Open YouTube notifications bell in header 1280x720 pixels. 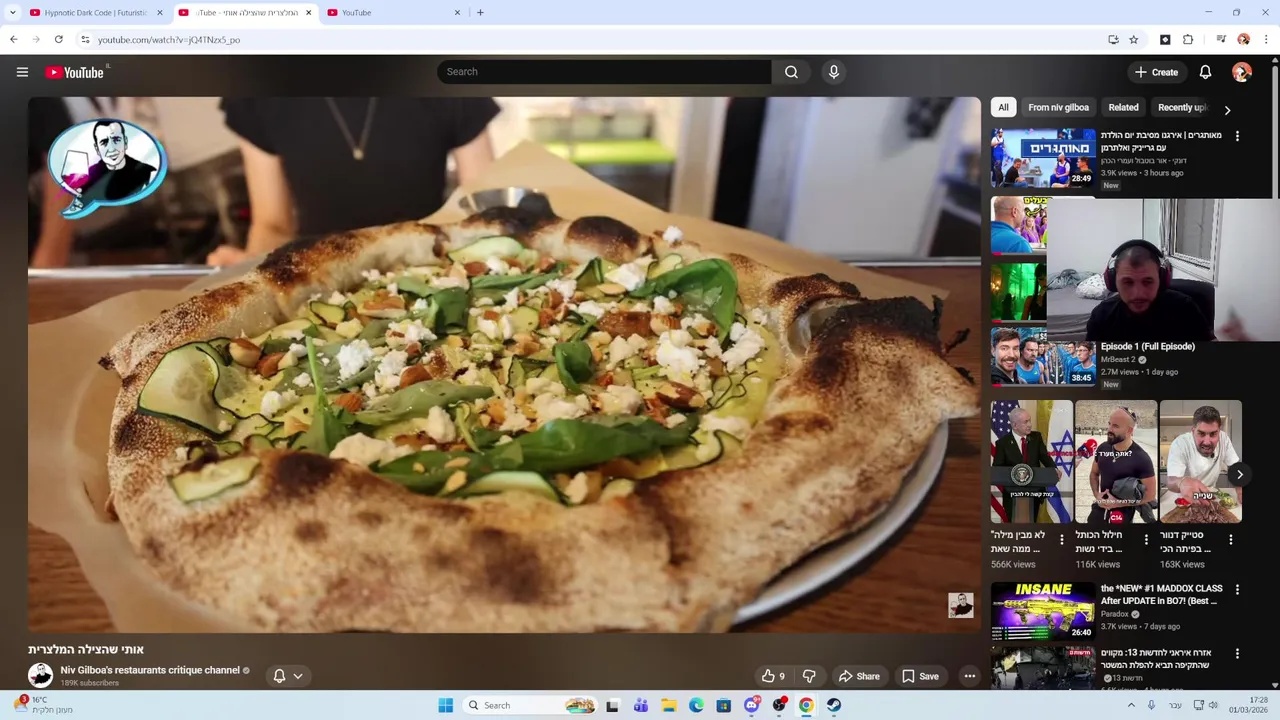[x=1205, y=72]
